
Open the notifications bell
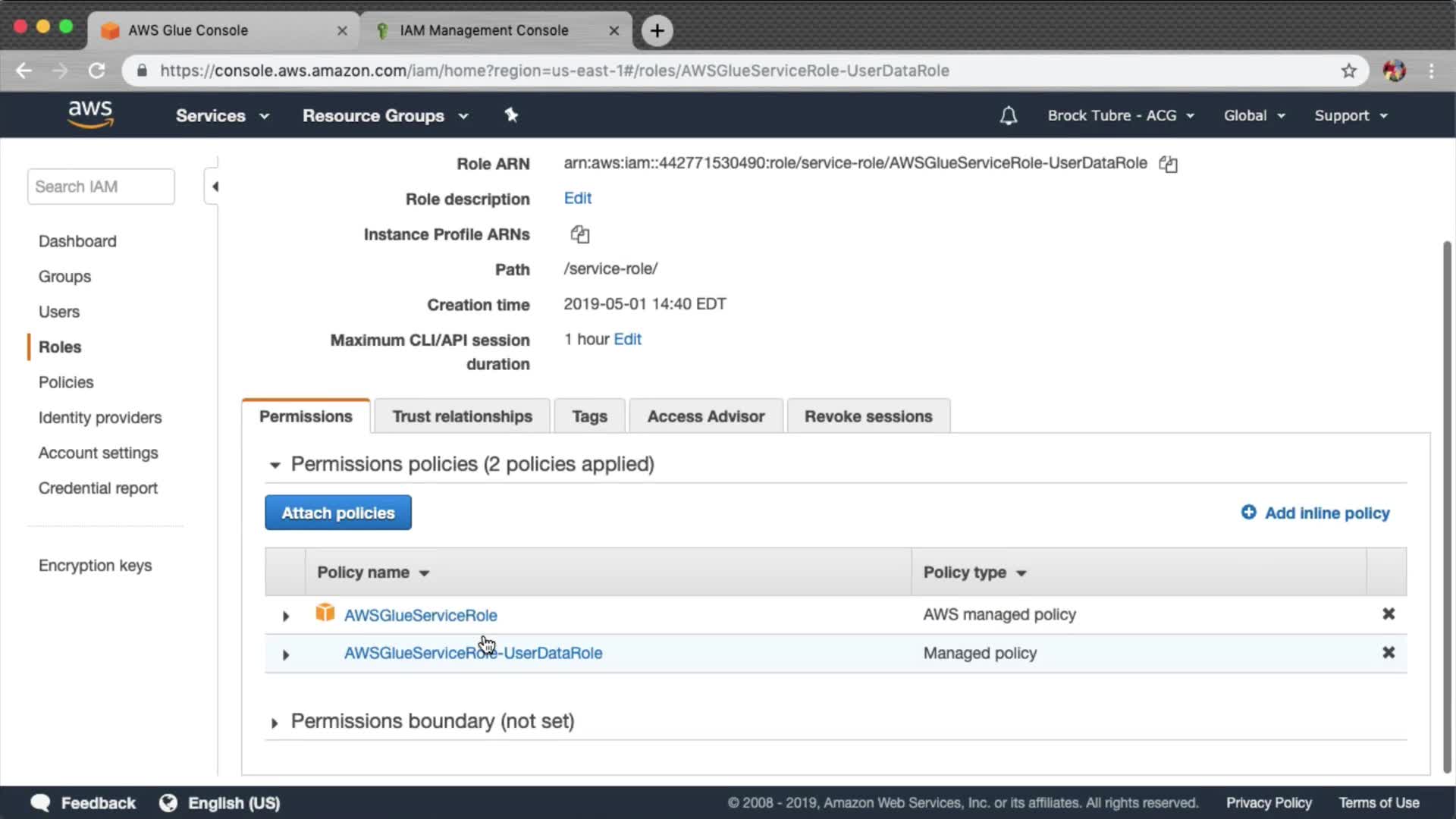[1008, 116]
